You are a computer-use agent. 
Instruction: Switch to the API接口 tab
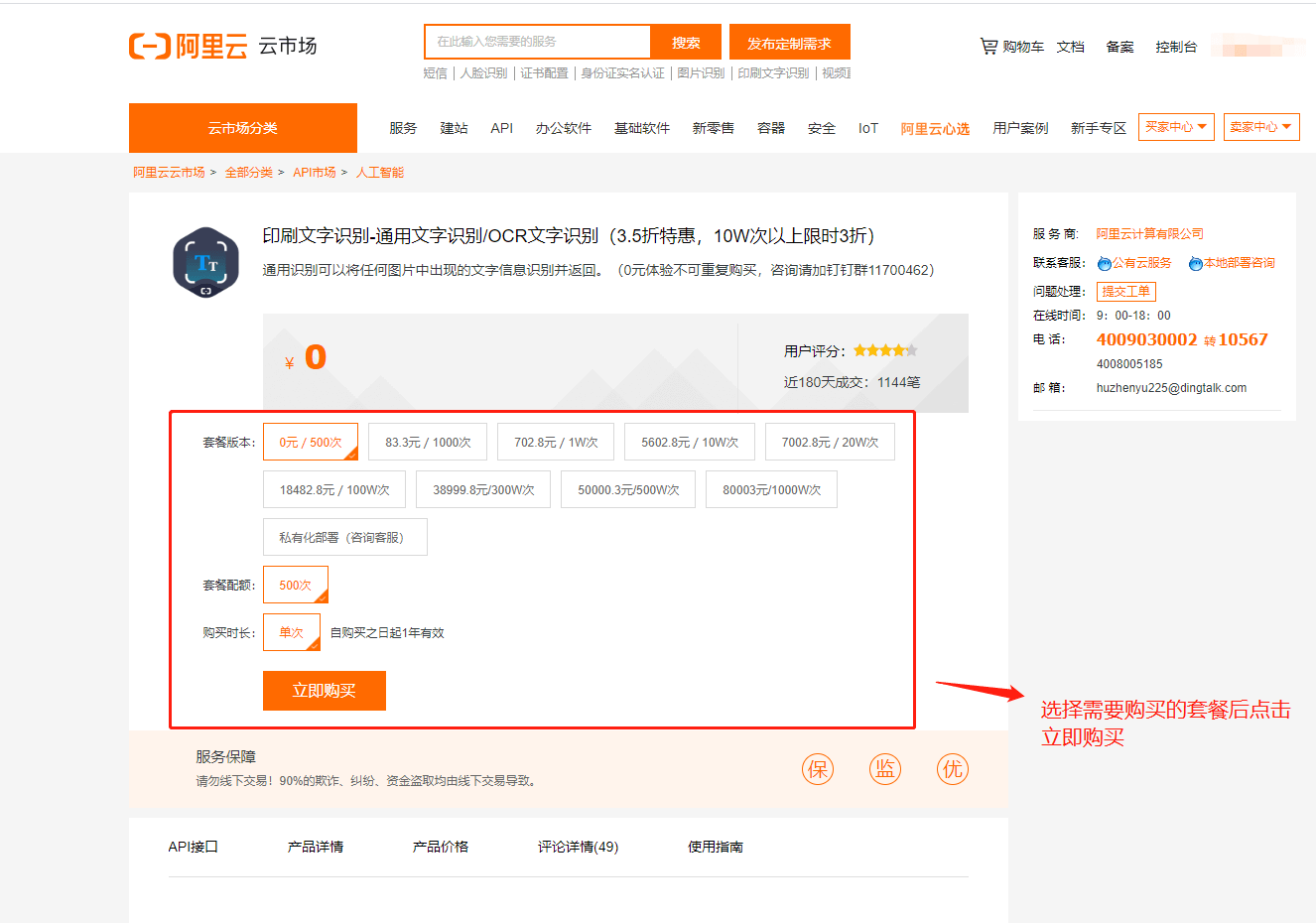[193, 847]
